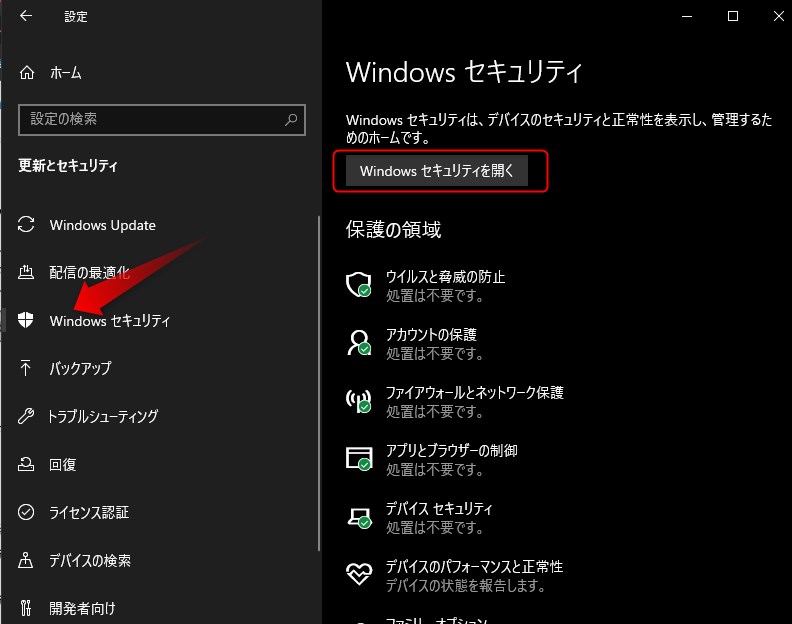Open 回復 settings page
Screen dimensions: 792x624
tap(63, 464)
